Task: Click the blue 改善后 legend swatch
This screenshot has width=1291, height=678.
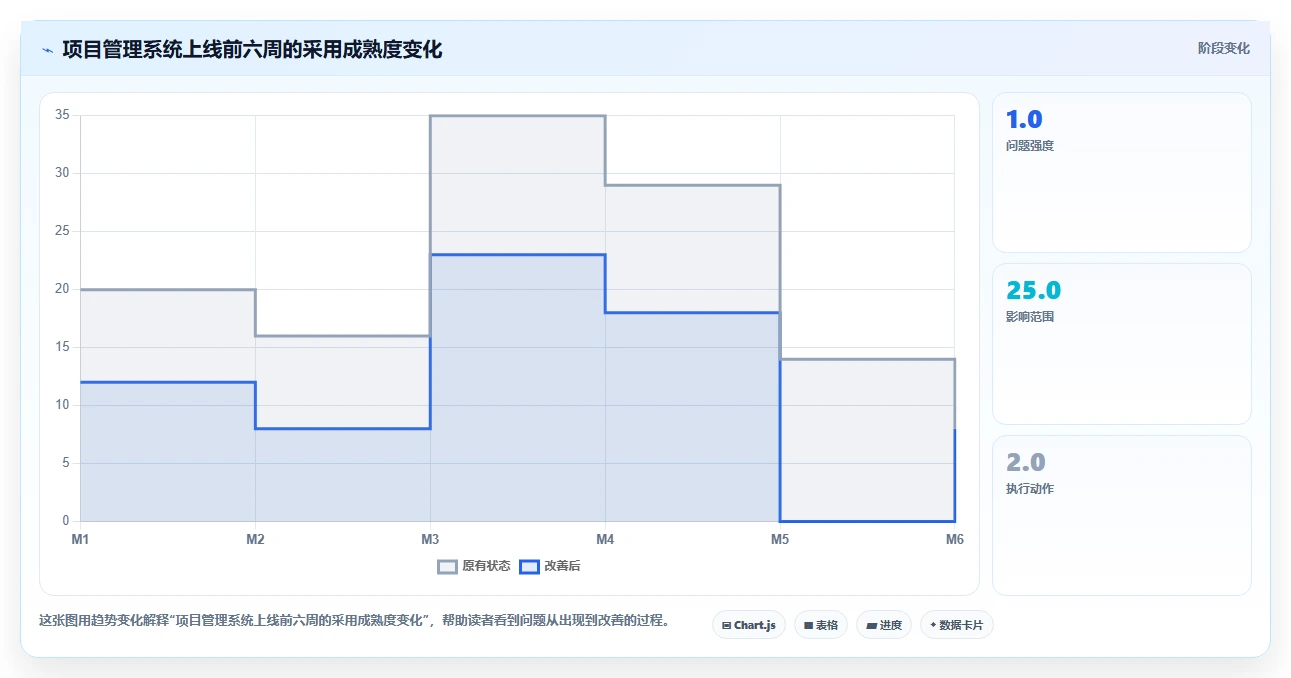Action: click(x=529, y=567)
